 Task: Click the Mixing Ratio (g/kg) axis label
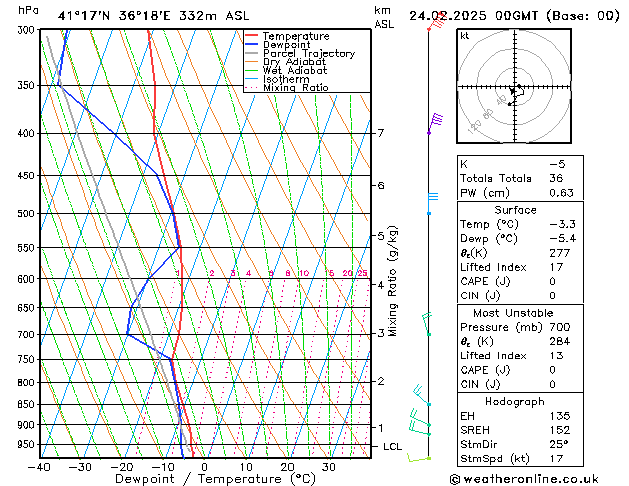tap(392, 281)
